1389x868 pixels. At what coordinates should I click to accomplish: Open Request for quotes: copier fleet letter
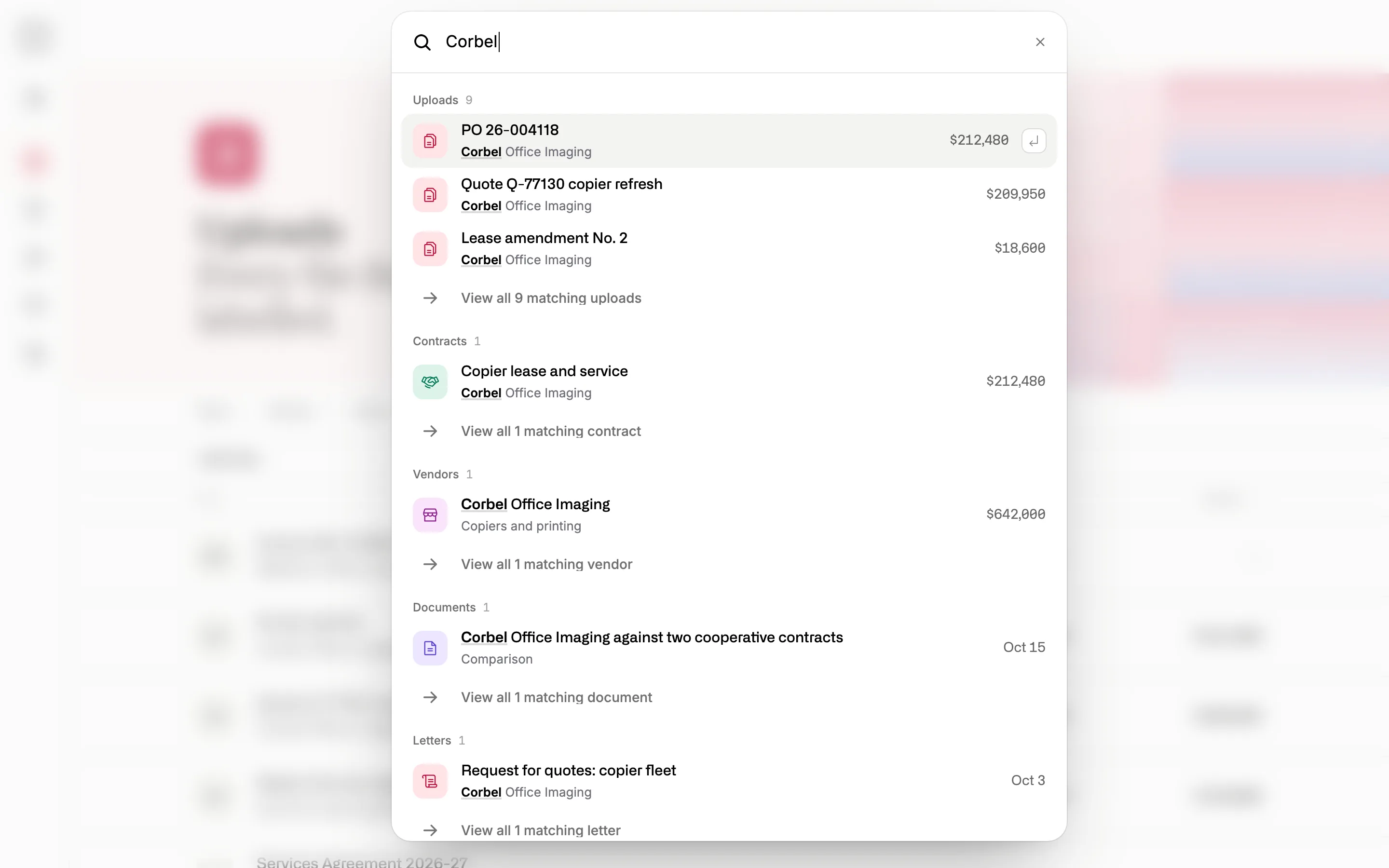728,781
